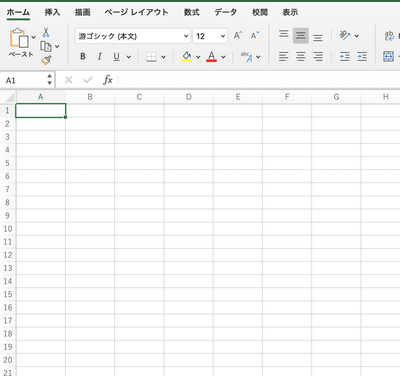Open text orientation dropdown arrow

(357, 36)
